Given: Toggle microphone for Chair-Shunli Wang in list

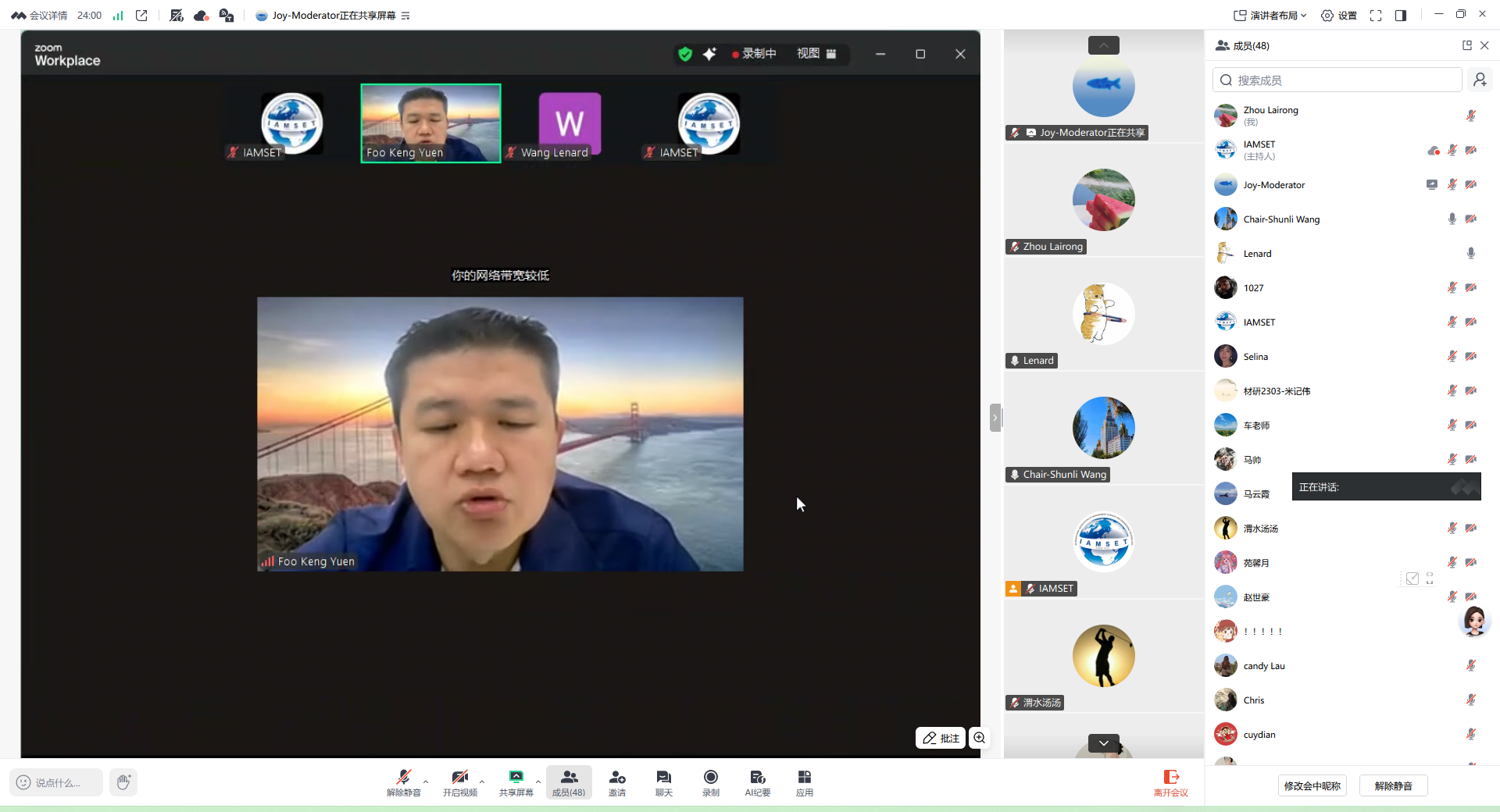Looking at the screenshot, I should [x=1452, y=219].
